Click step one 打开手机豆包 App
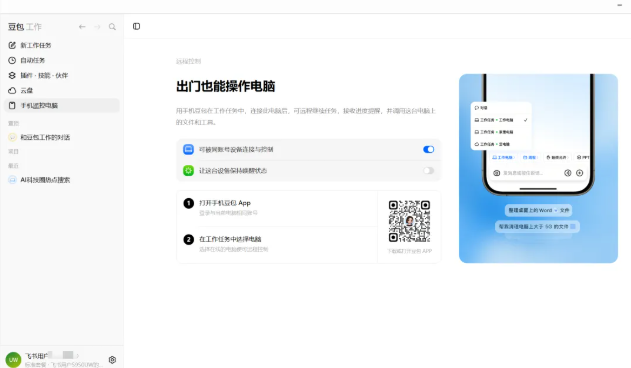The width and height of the screenshot is (631, 368). (225, 203)
